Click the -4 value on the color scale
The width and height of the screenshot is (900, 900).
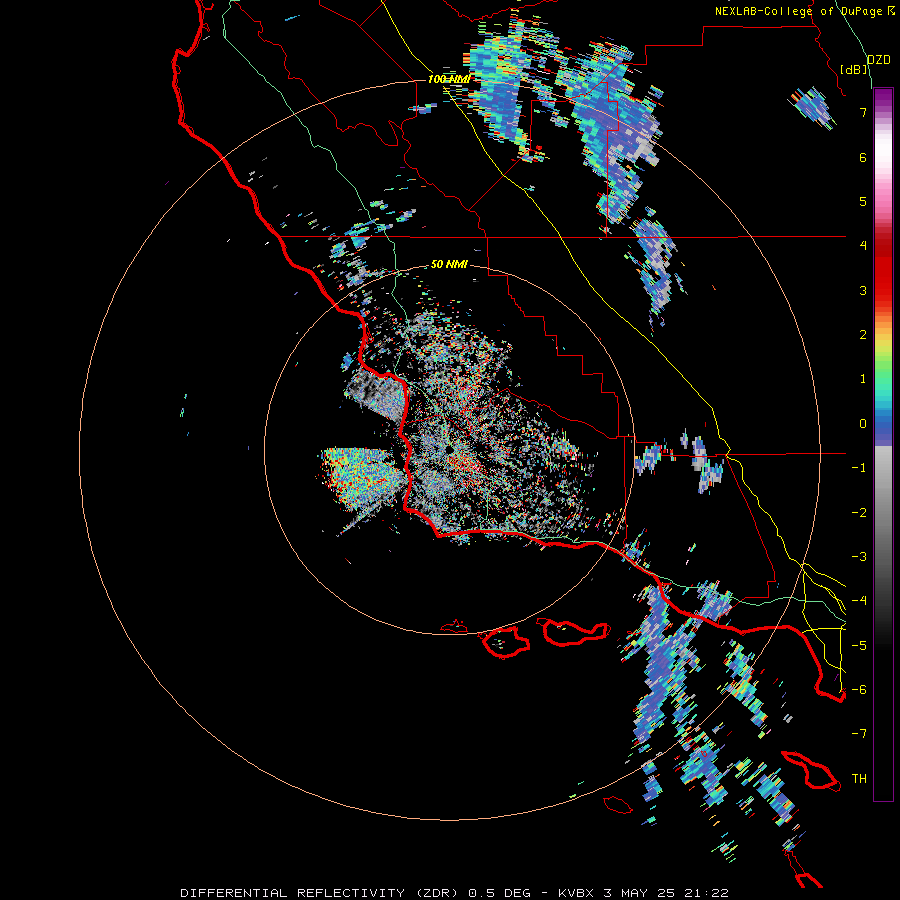coord(859,601)
